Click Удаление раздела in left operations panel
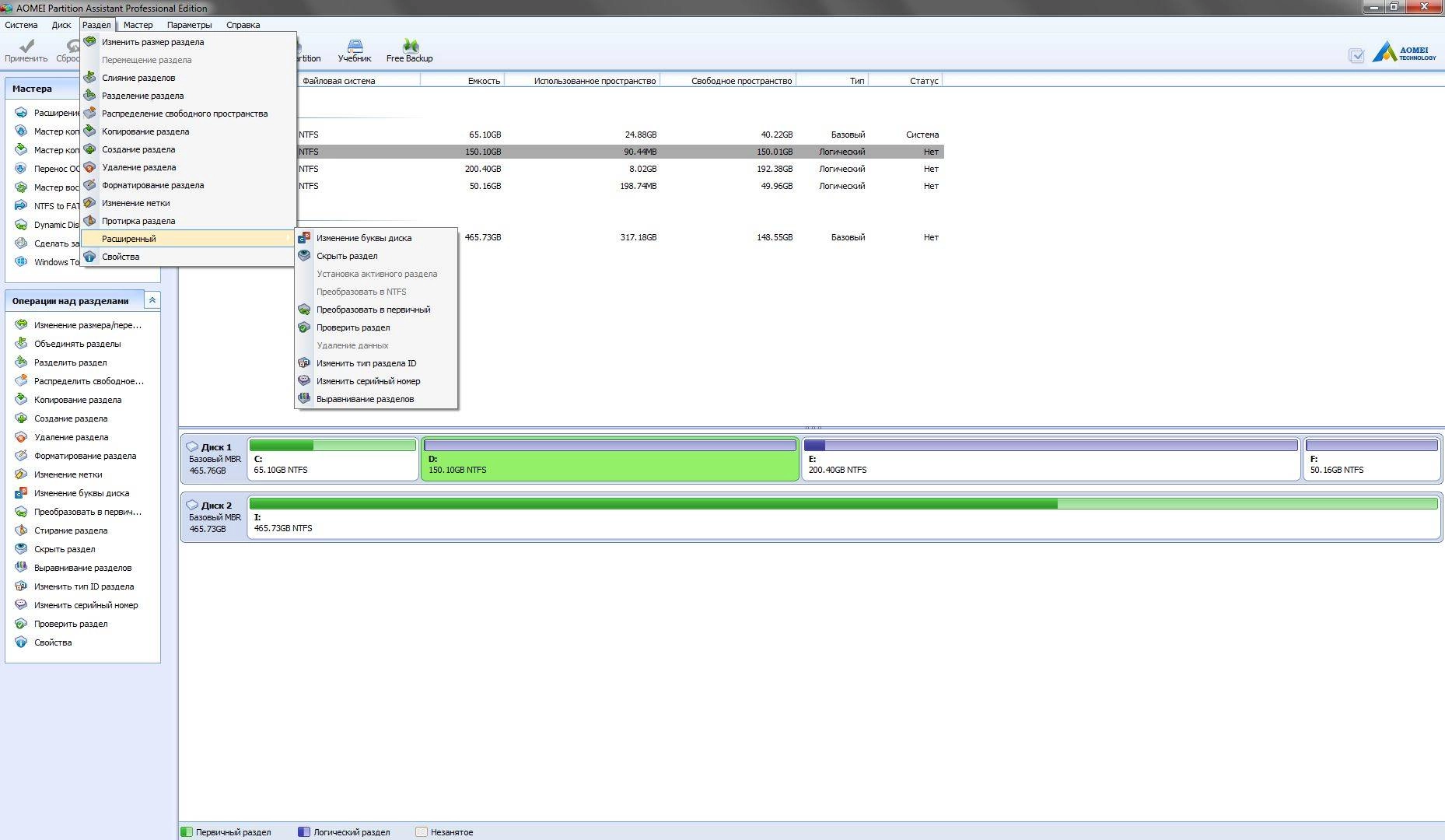This screenshot has width=1445, height=840. point(72,437)
